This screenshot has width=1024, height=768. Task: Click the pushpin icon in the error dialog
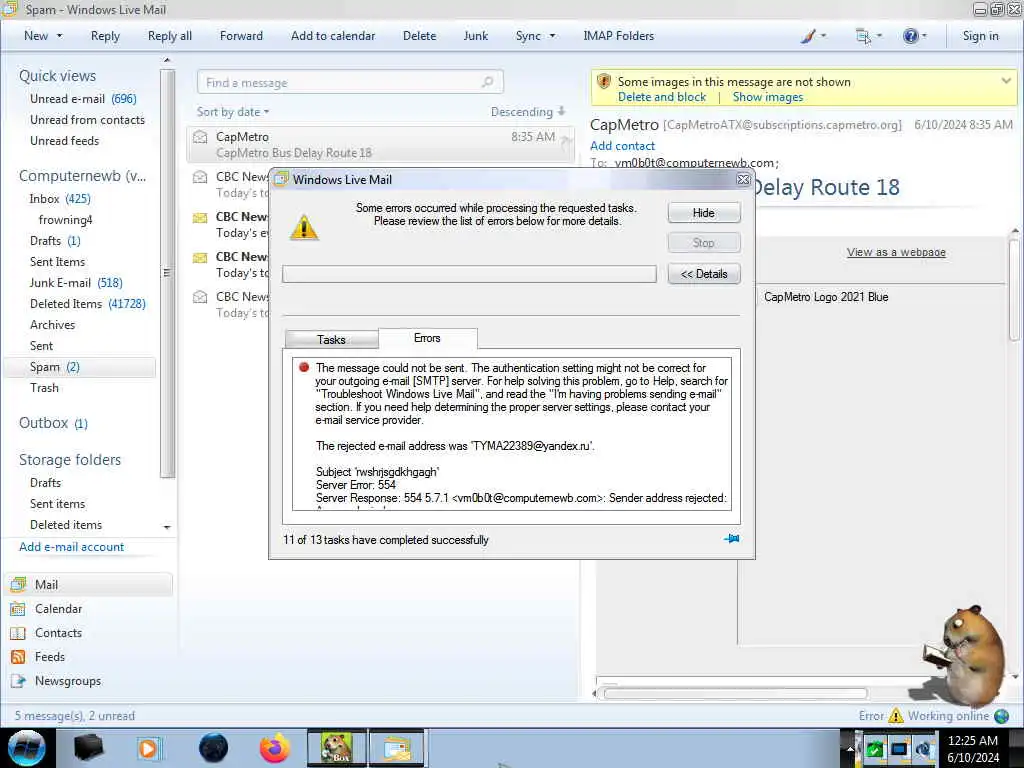click(x=731, y=539)
